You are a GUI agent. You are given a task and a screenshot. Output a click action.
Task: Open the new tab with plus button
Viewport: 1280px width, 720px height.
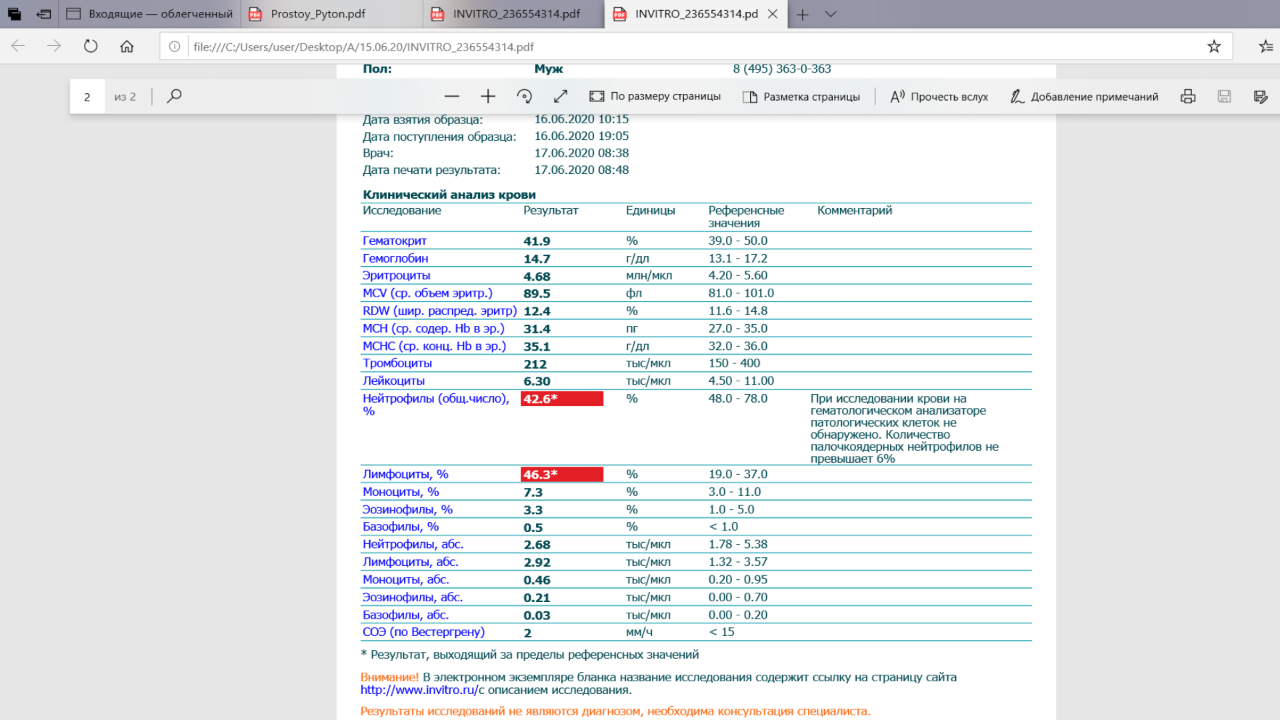tap(802, 14)
